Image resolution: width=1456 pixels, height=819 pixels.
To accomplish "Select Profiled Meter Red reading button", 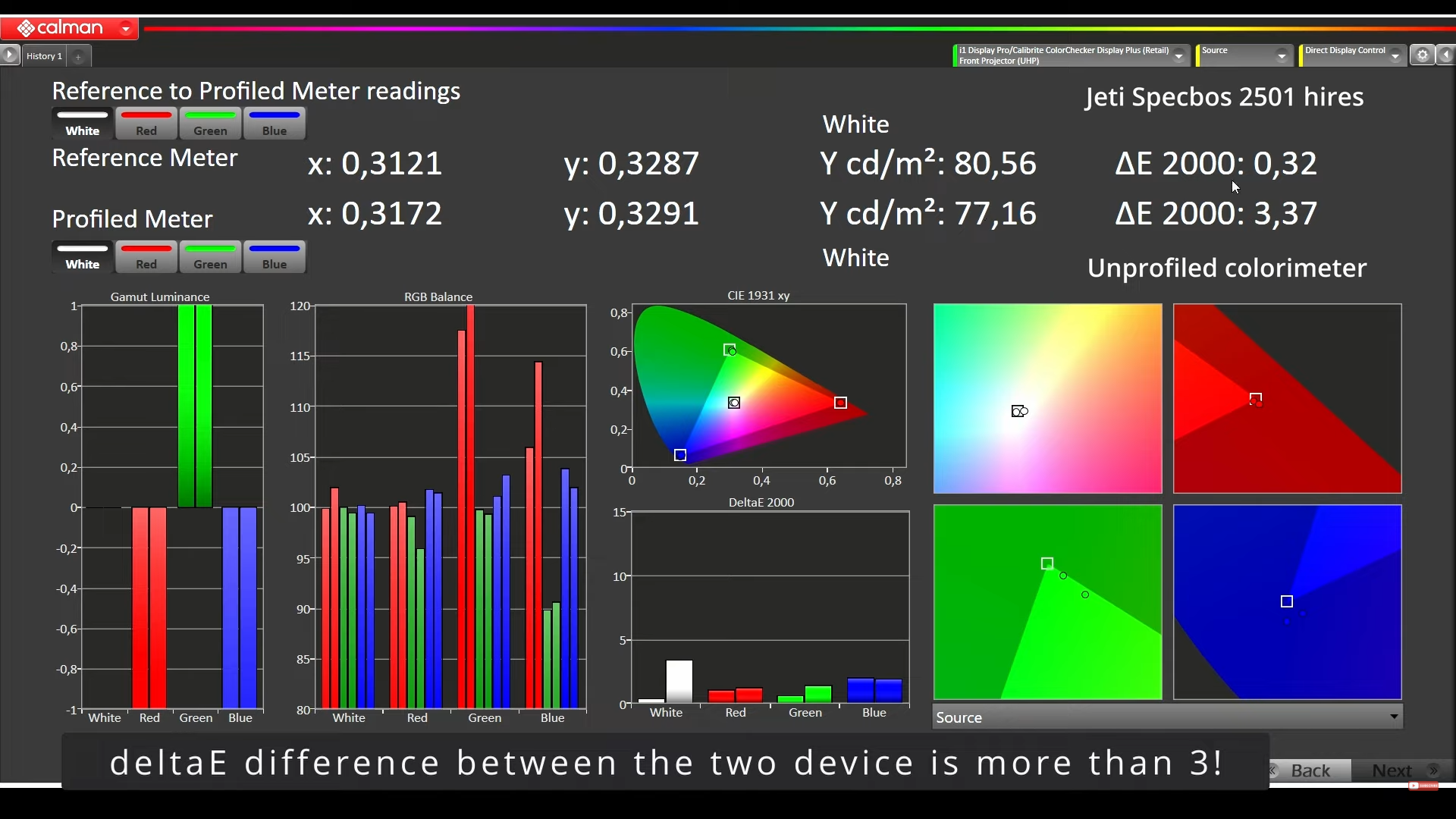I will click(146, 257).
